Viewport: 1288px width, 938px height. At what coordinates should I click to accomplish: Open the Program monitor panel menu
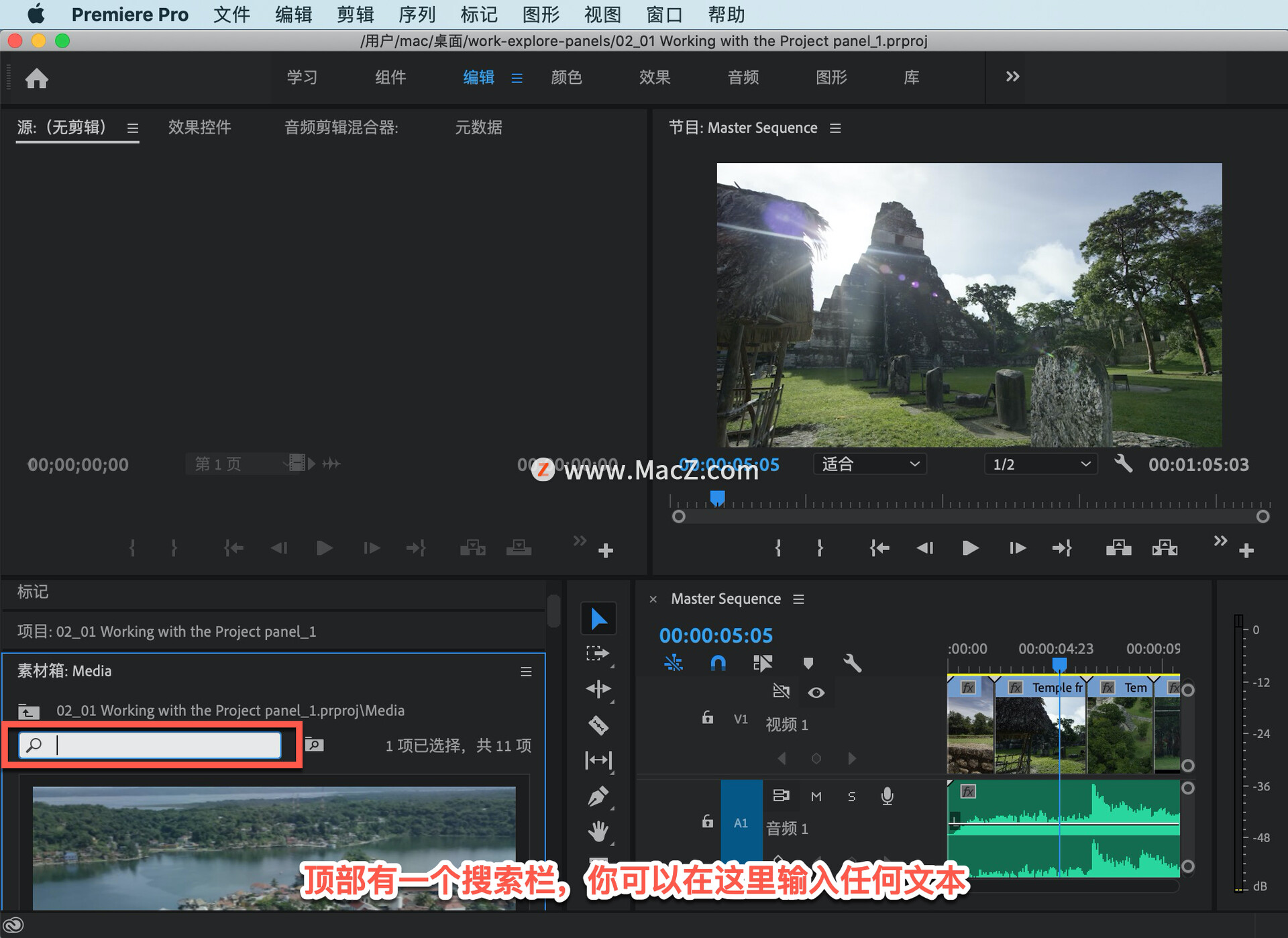coord(835,127)
